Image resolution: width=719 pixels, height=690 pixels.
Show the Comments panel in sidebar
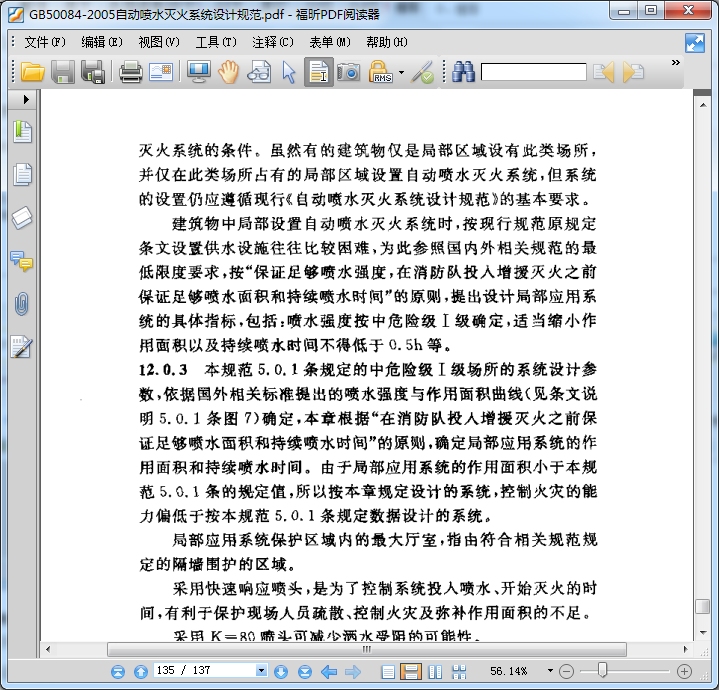point(22,261)
